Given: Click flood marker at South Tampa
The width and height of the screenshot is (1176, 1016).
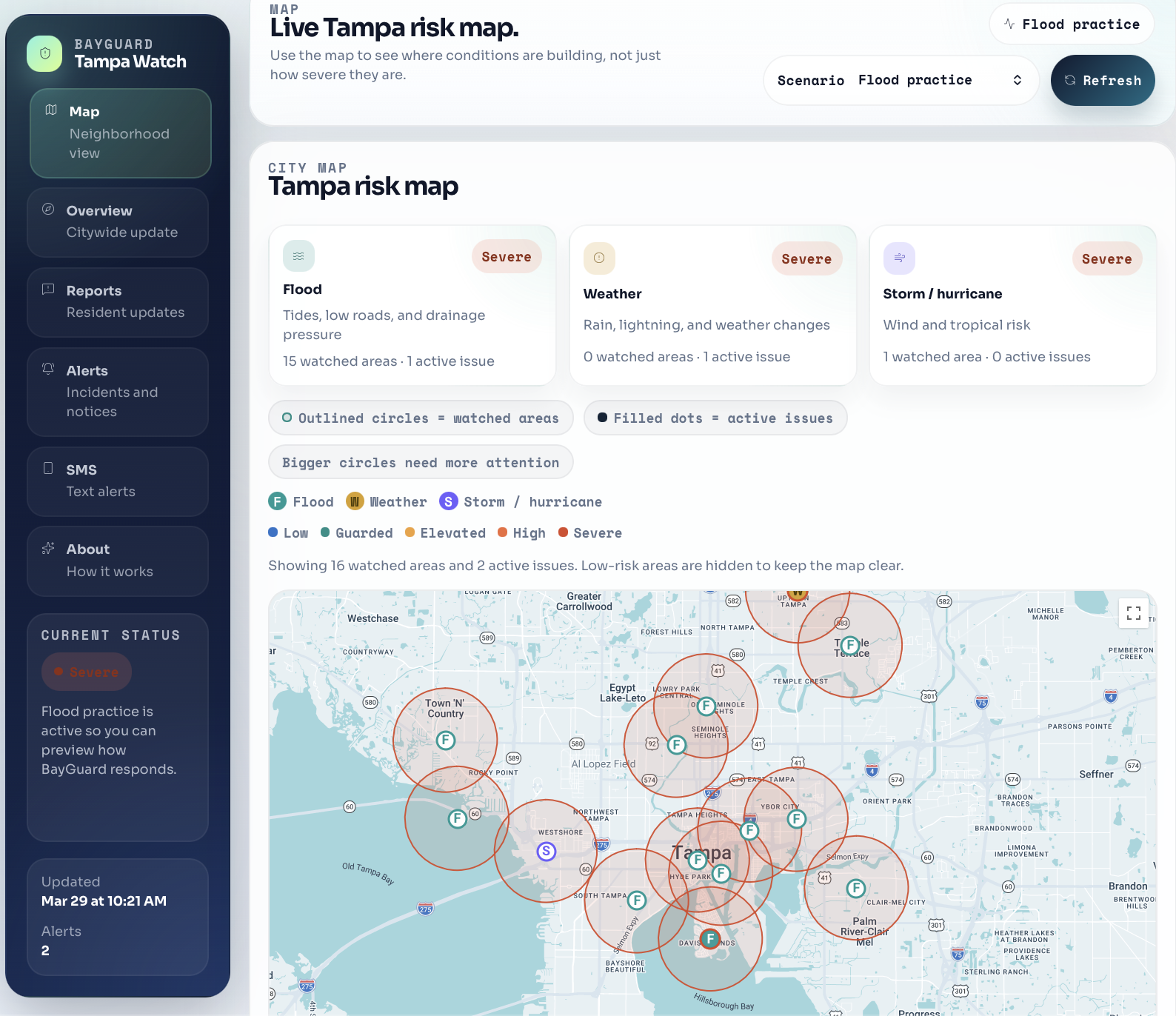Looking at the screenshot, I should point(637,900).
